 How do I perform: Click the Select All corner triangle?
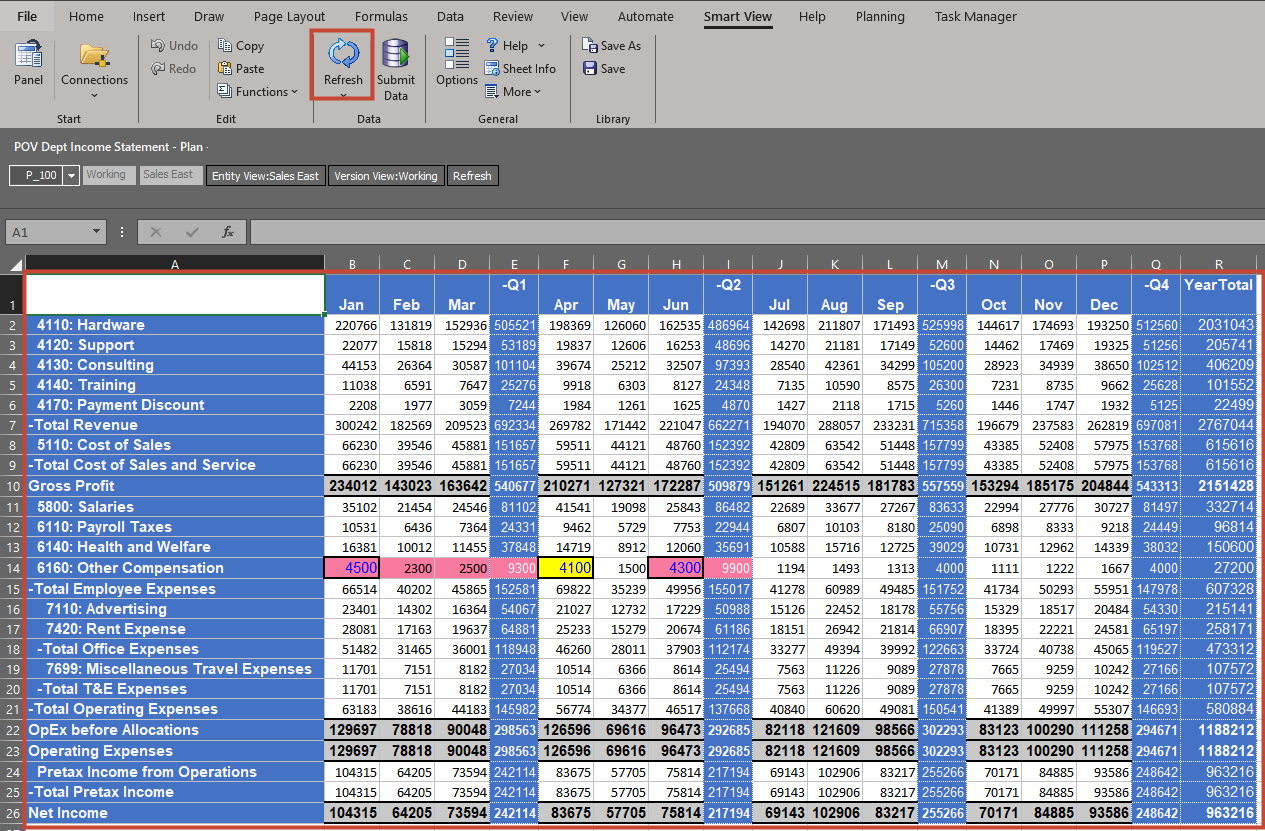15,265
